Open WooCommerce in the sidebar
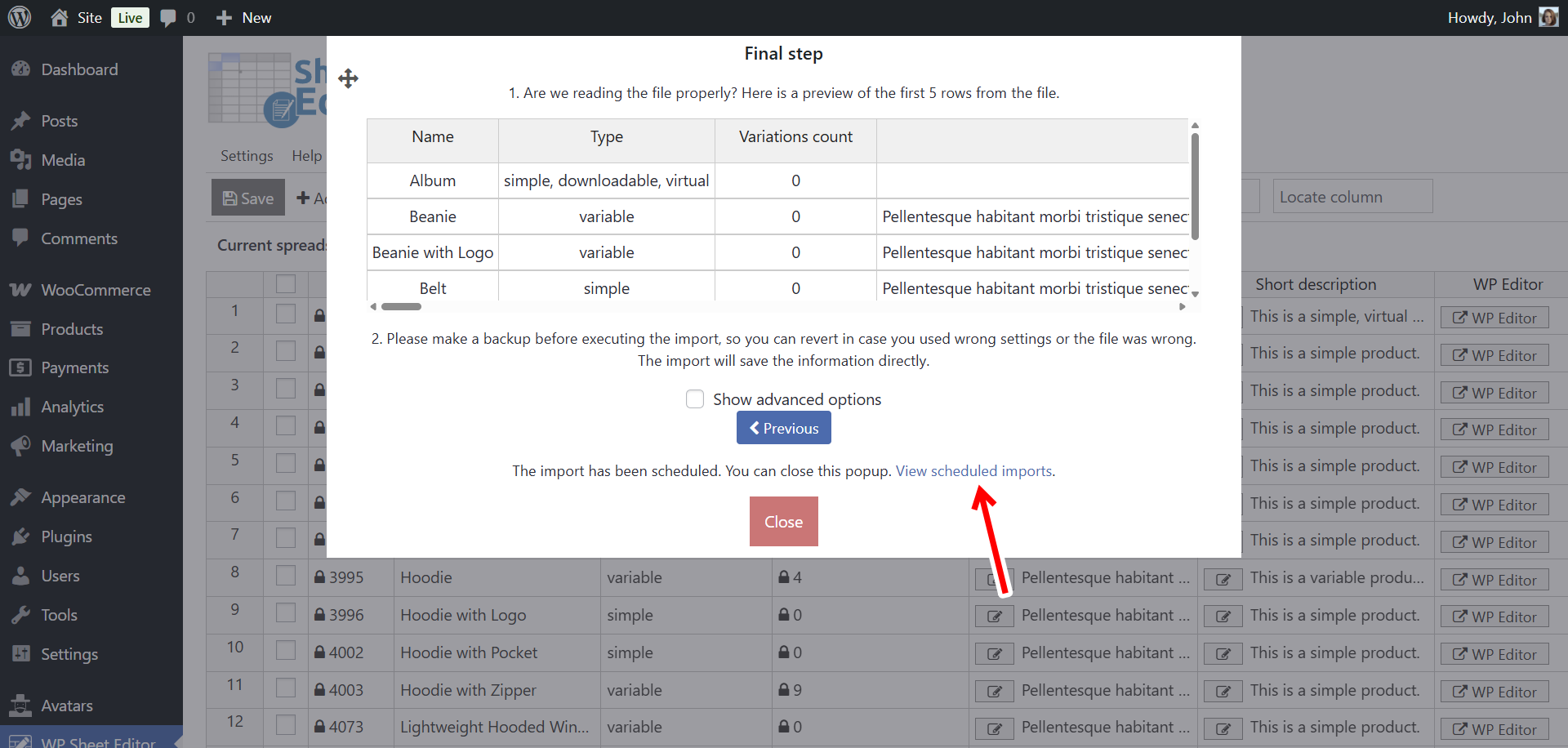The width and height of the screenshot is (1568, 748). point(96,290)
